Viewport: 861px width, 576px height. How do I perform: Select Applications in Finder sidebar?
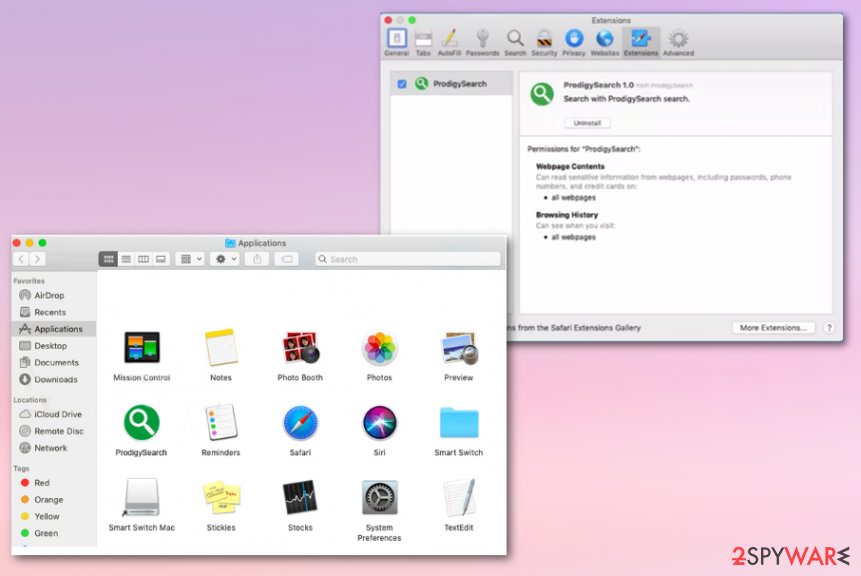click(x=54, y=329)
